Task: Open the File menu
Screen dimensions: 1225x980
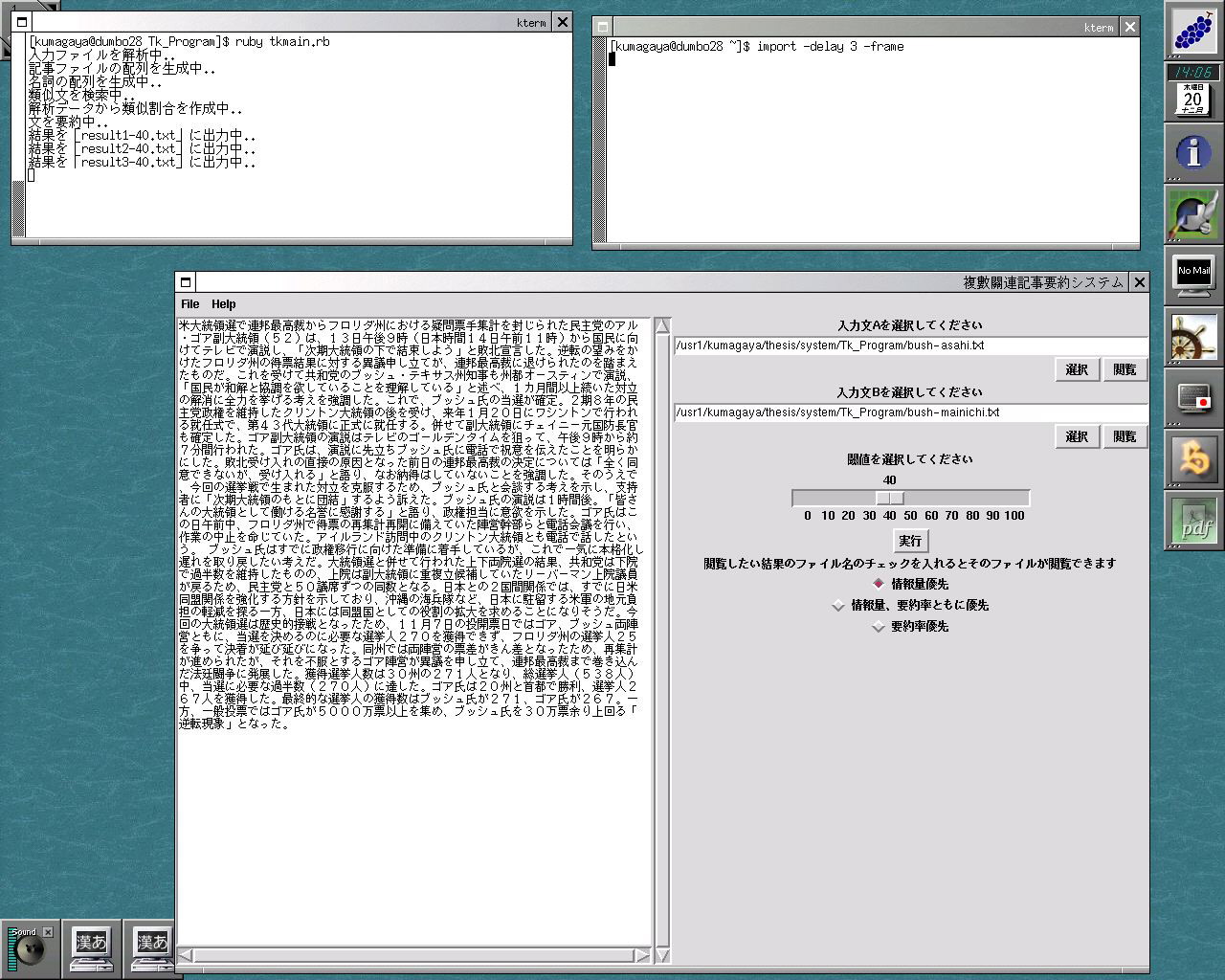Action: point(190,304)
